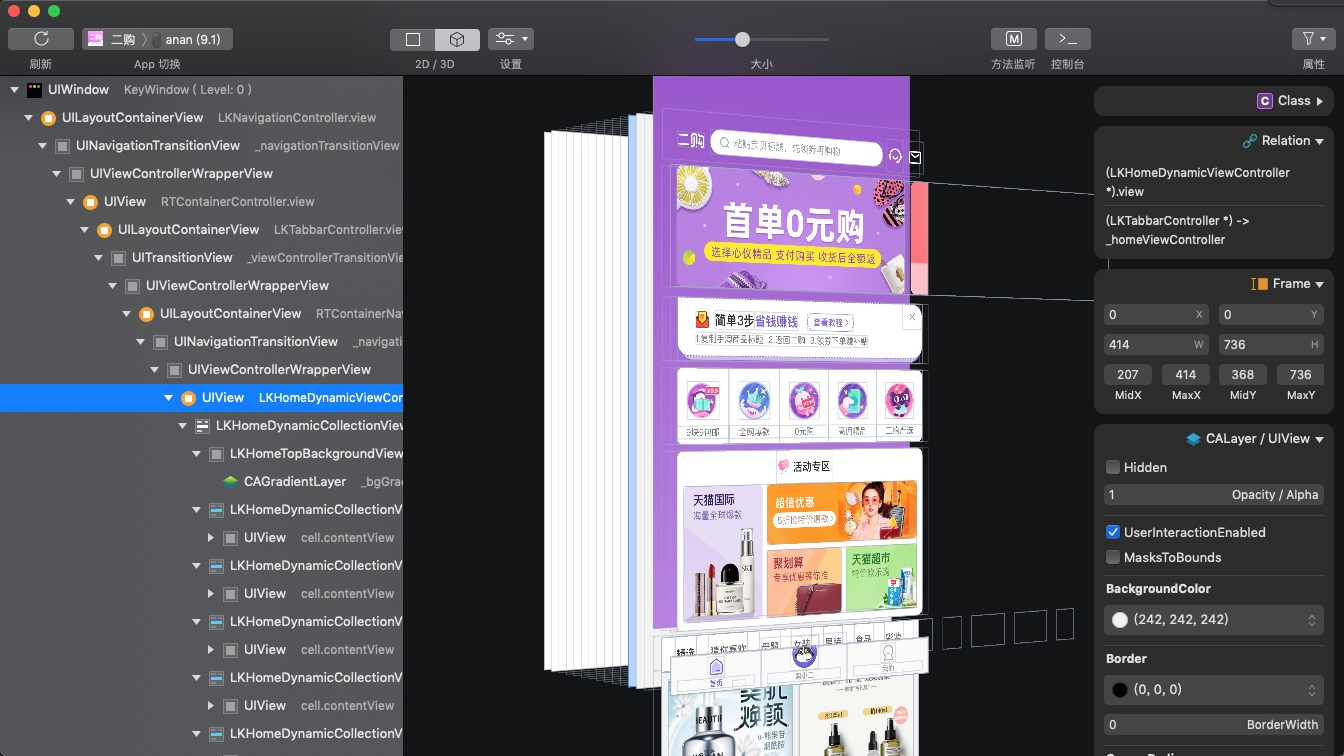Enable MasksToBounds checkbox

tap(1112, 557)
